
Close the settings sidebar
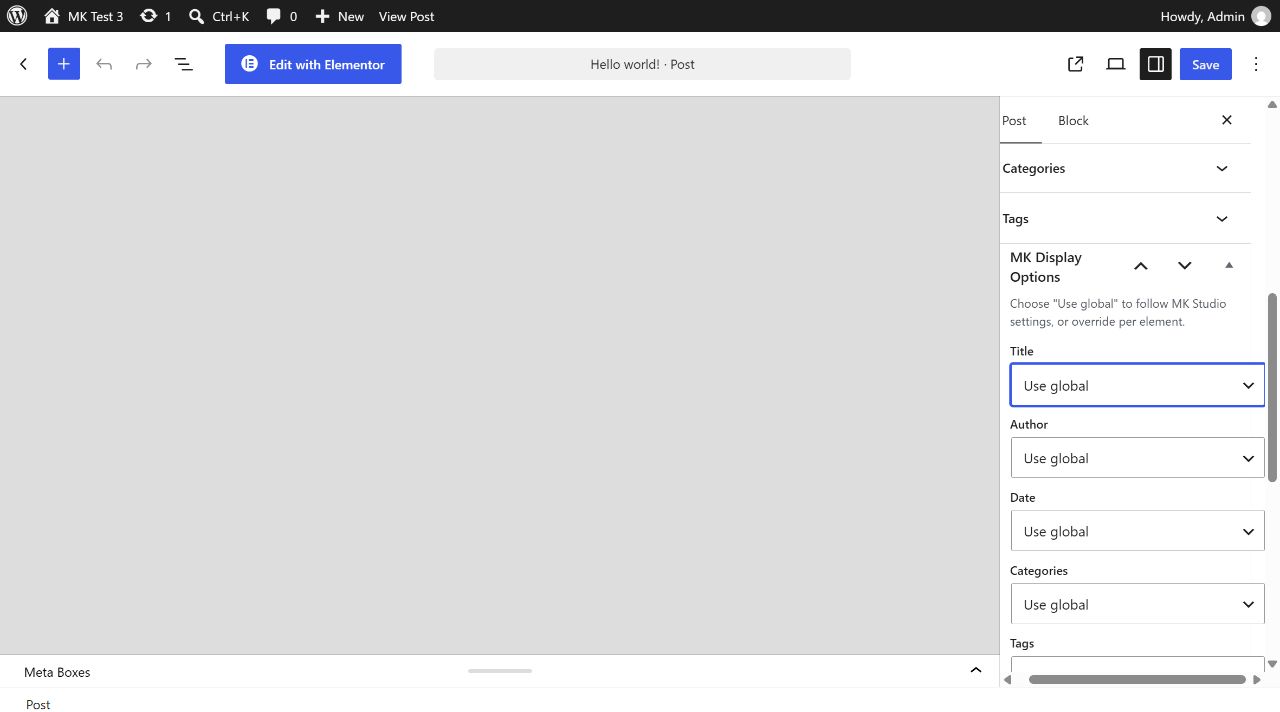[1227, 120]
